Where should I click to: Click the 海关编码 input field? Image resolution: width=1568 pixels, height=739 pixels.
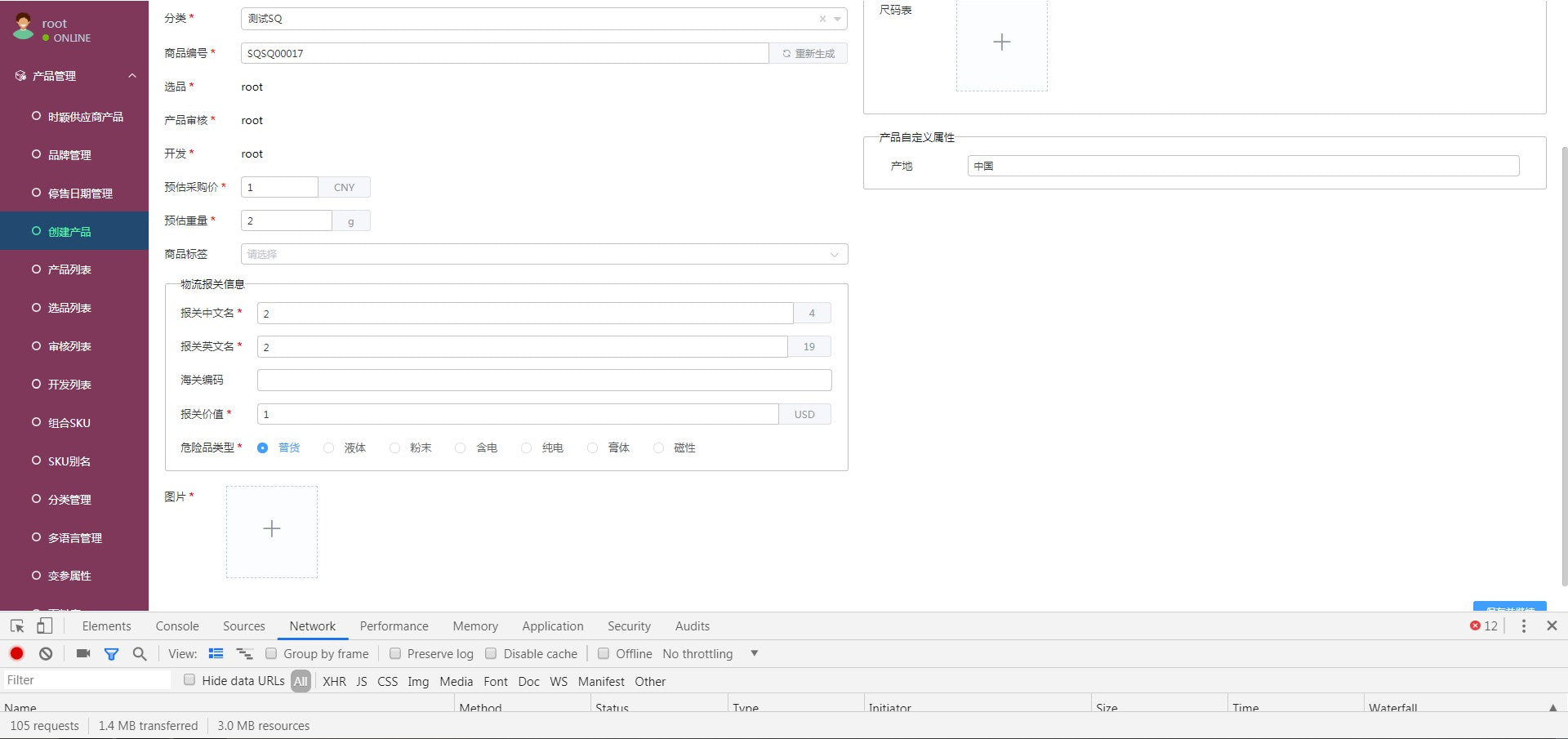coord(544,380)
